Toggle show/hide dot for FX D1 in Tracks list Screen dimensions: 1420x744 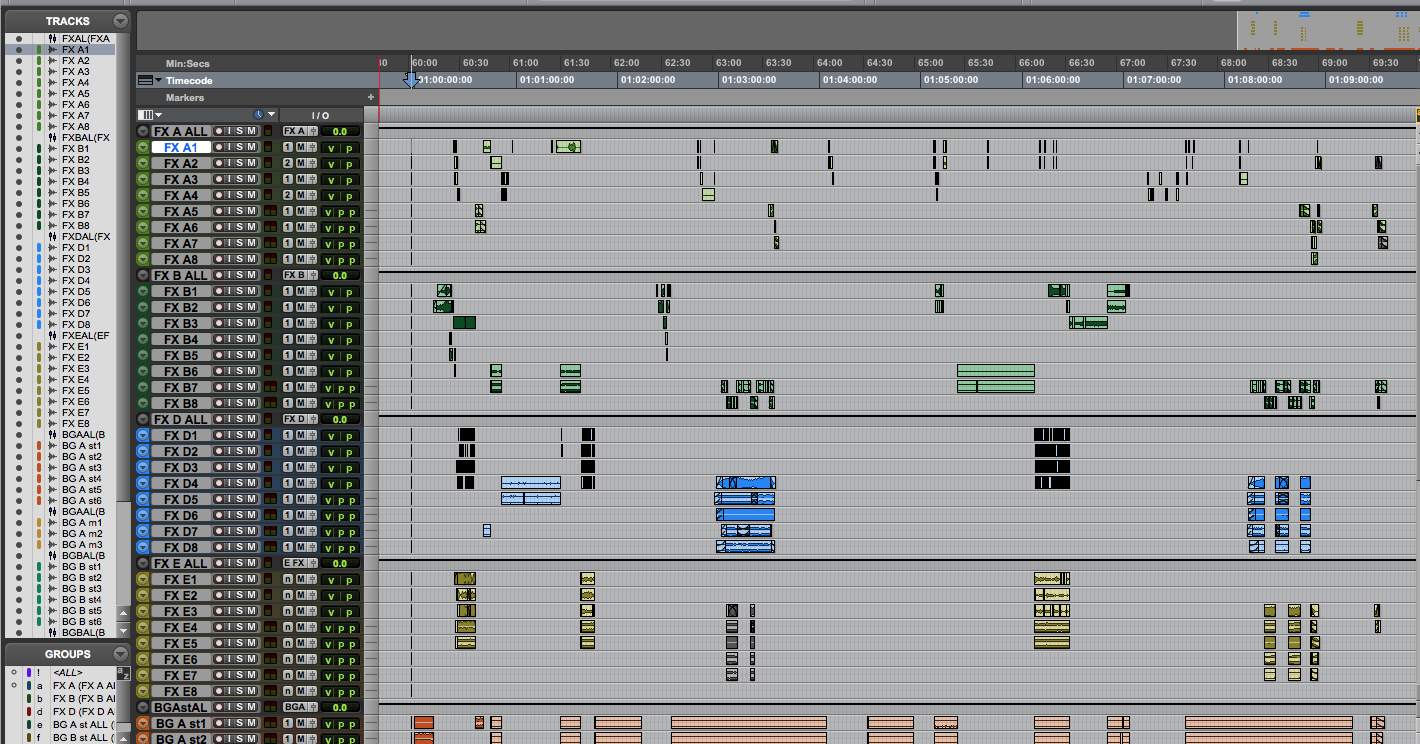click(x=19, y=247)
